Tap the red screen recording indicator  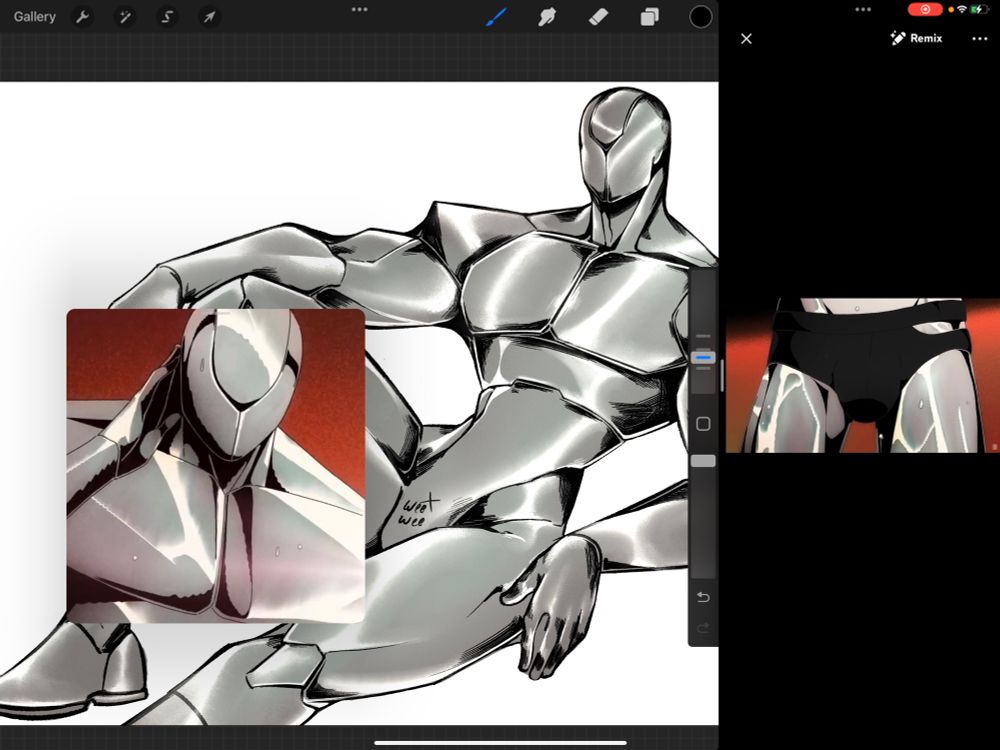pyautogui.click(x=925, y=10)
